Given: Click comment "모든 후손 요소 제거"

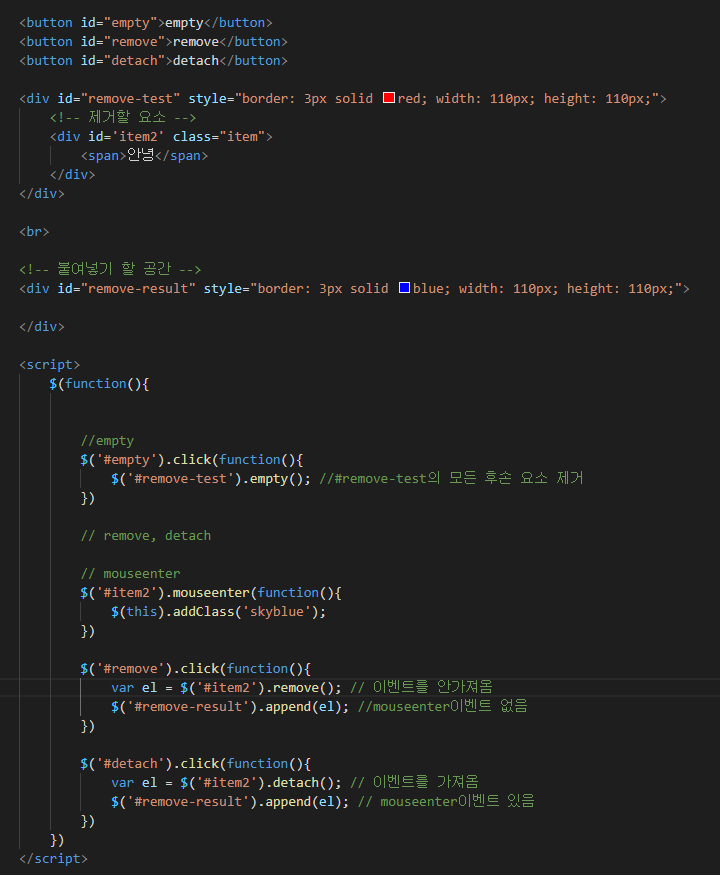Looking at the screenshot, I should point(516,478).
